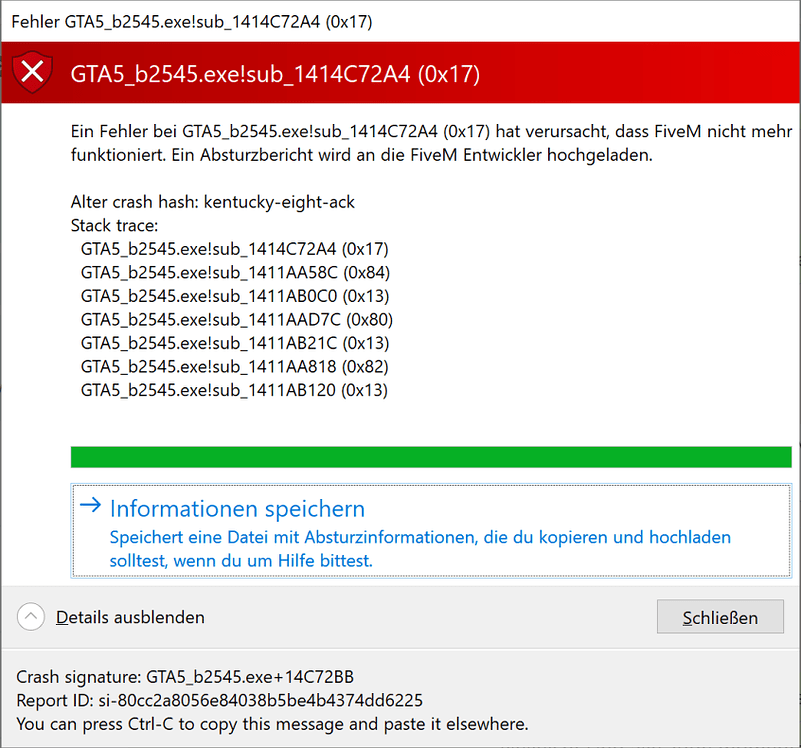The height and width of the screenshot is (748, 801).
Task: Click the green upload progress bar
Action: click(x=430, y=456)
